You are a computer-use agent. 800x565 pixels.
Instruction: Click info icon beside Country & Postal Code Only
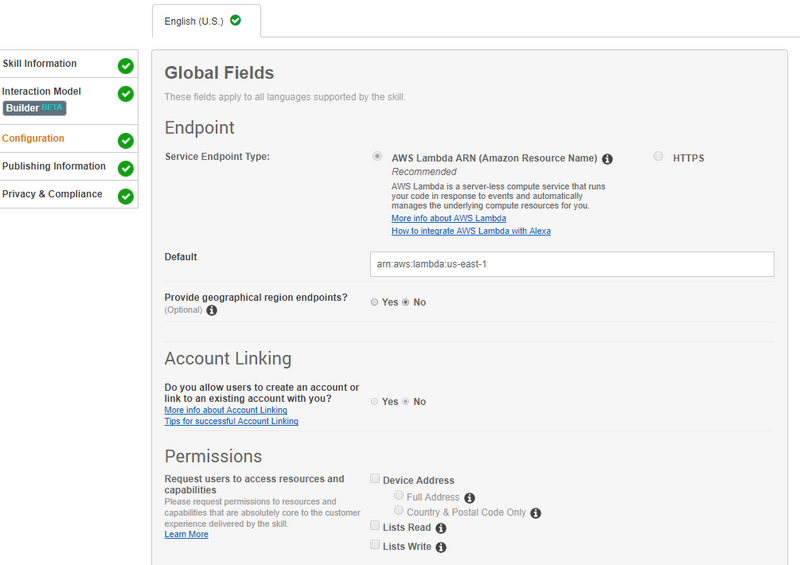click(536, 513)
